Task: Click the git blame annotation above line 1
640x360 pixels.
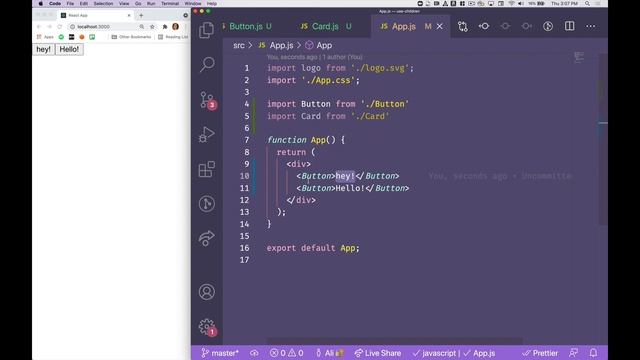Action: (x=314, y=57)
